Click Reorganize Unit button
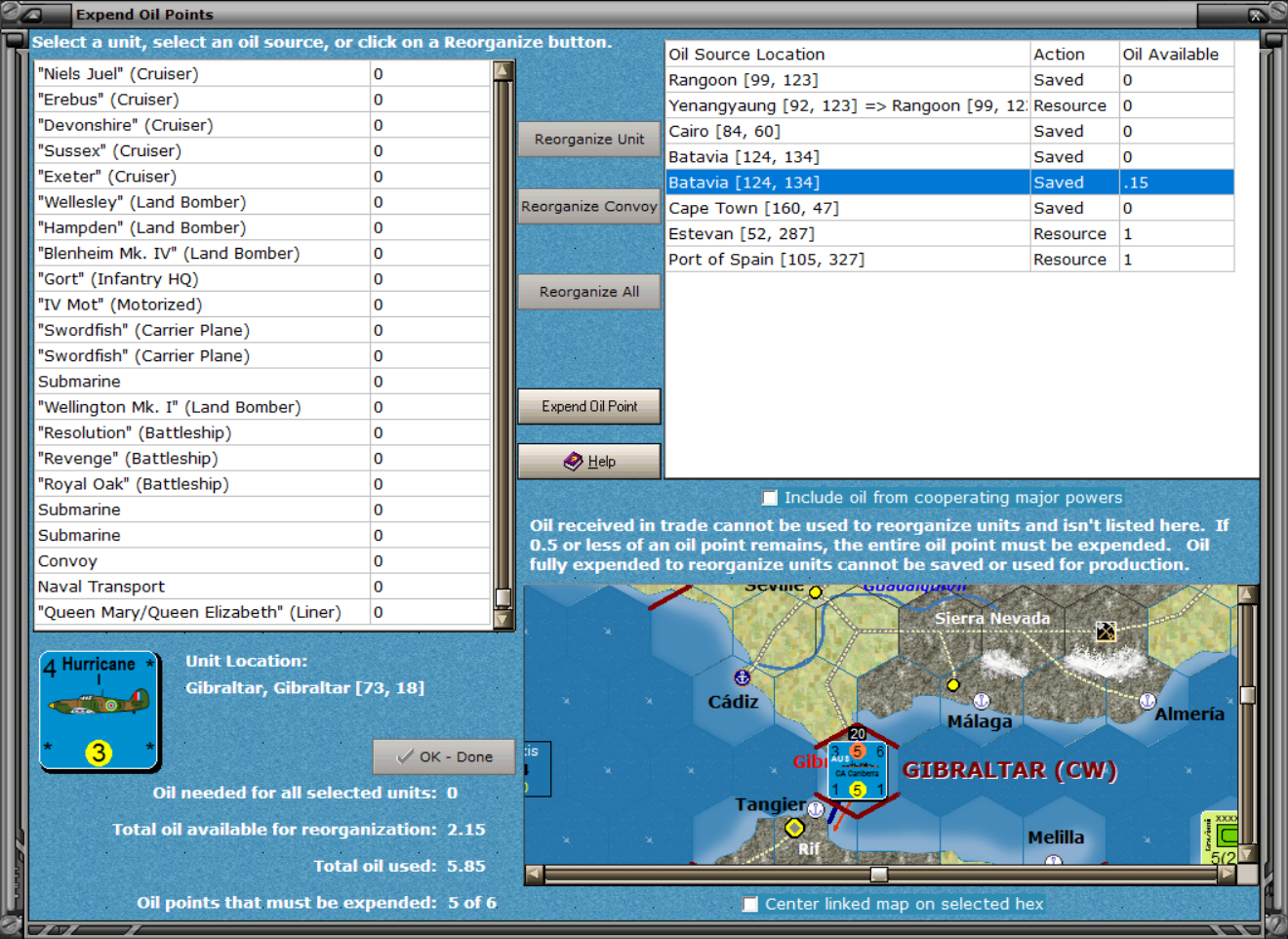The height and width of the screenshot is (939, 1288). click(589, 140)
